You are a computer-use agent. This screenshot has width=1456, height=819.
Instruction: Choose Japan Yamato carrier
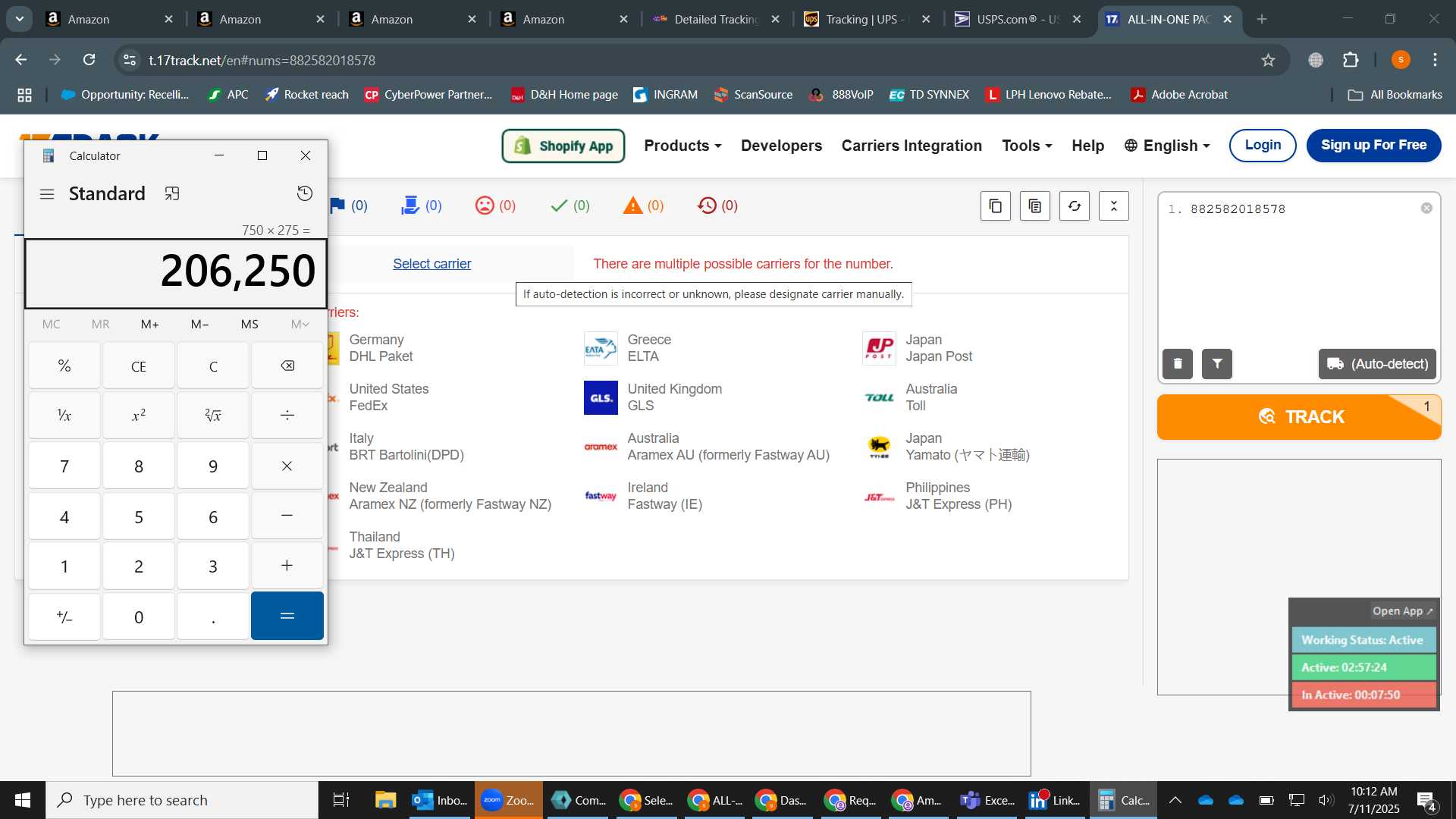click(x=946, y=447)
